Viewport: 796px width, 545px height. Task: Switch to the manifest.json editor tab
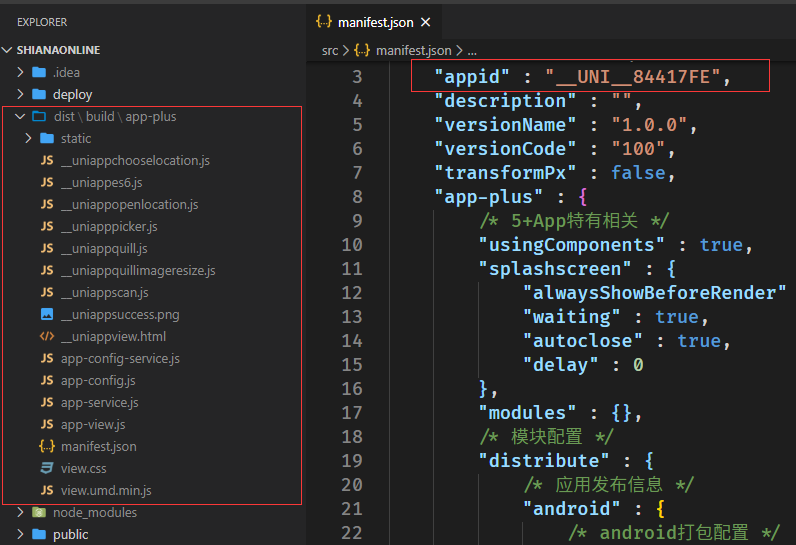tap(374, 22)
